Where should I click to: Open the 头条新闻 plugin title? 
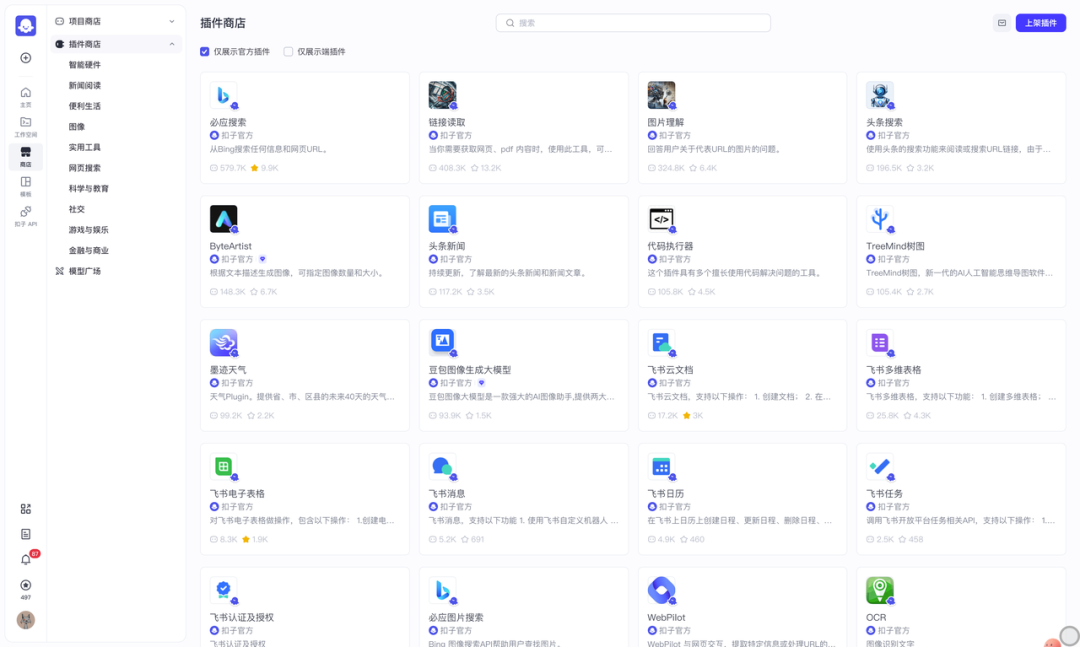click(x=447, y=246)
